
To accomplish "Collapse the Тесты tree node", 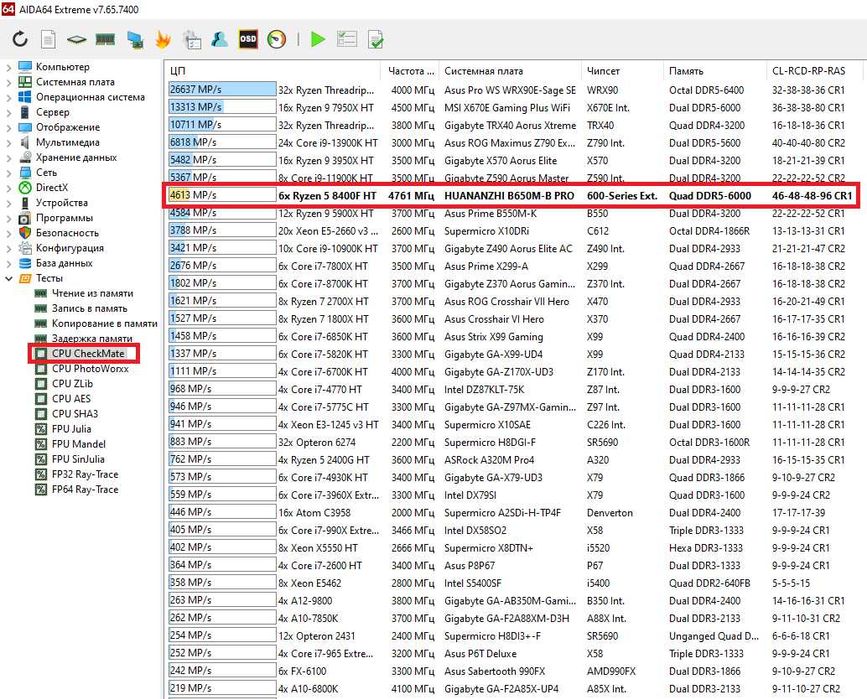I will click(x=8, y=279).
